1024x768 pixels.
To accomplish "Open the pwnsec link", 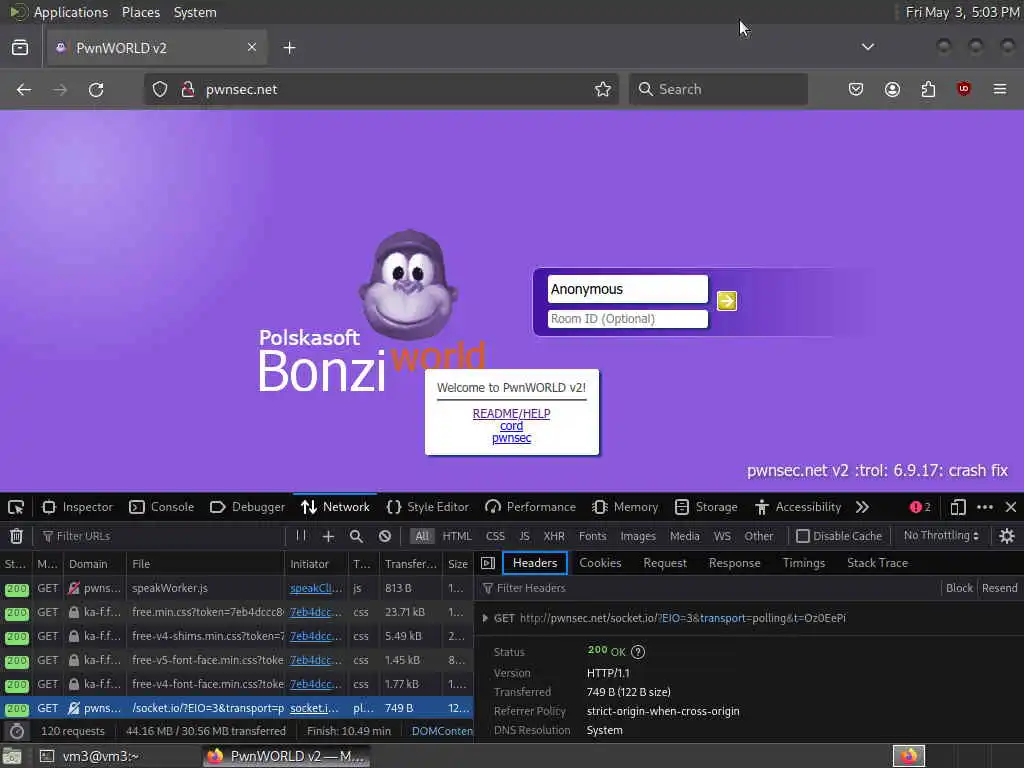I will click(511, 438).
